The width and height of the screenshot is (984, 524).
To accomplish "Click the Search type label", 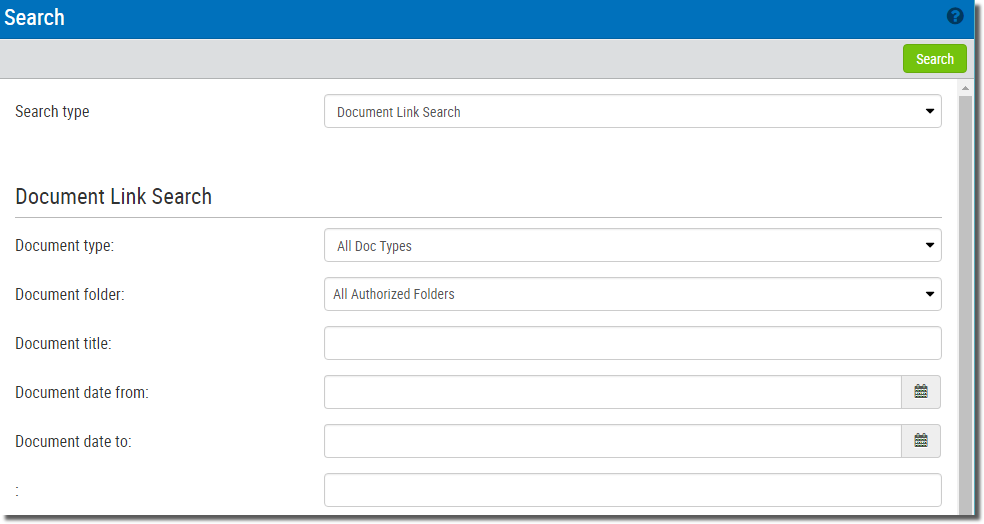I will click(x=52, y=112).
